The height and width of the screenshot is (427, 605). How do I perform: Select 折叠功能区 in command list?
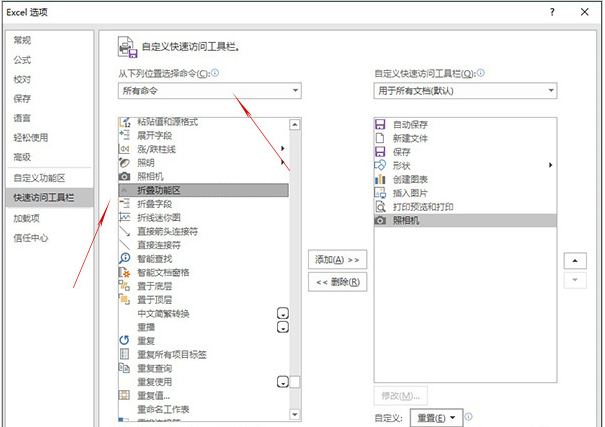pos(204,190)
